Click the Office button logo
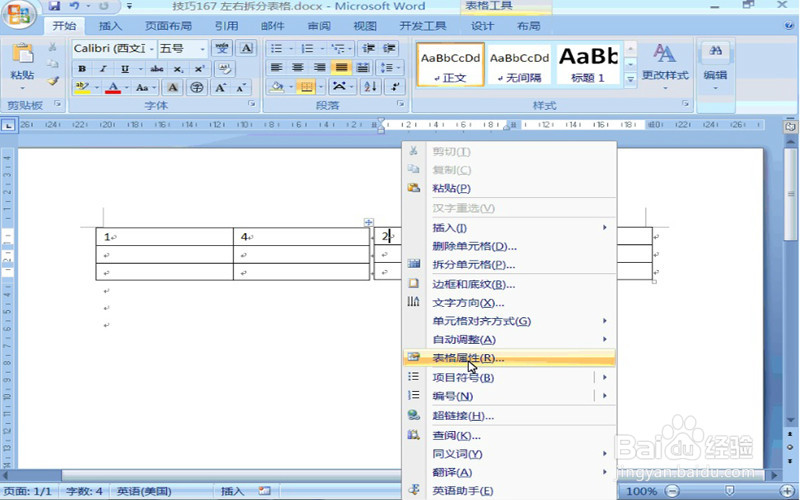Image resolution: width=800 pixels, height=500 pixels. point(18,14)
